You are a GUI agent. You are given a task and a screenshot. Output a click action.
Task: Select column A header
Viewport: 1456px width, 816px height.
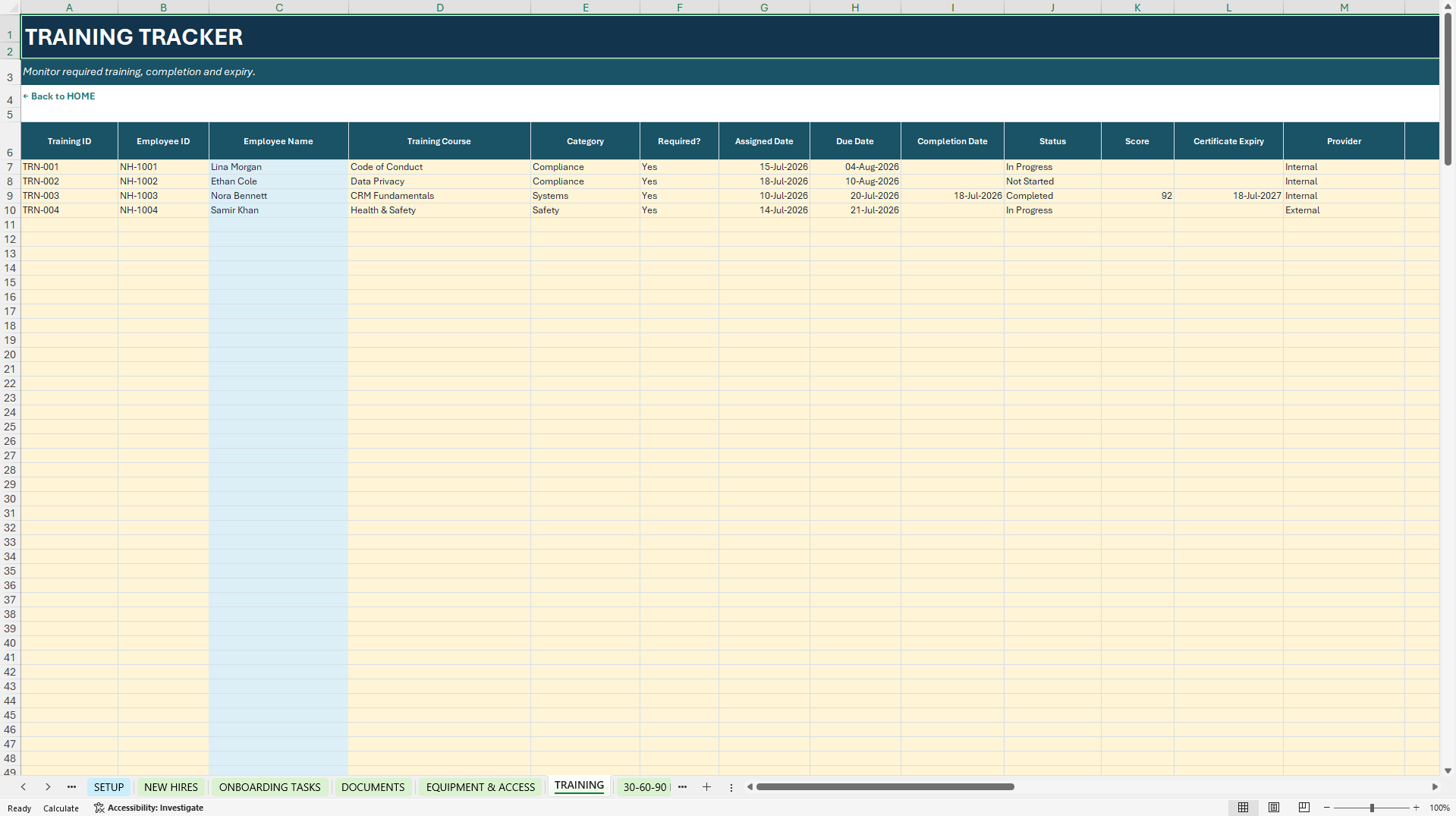click(69, 7)
